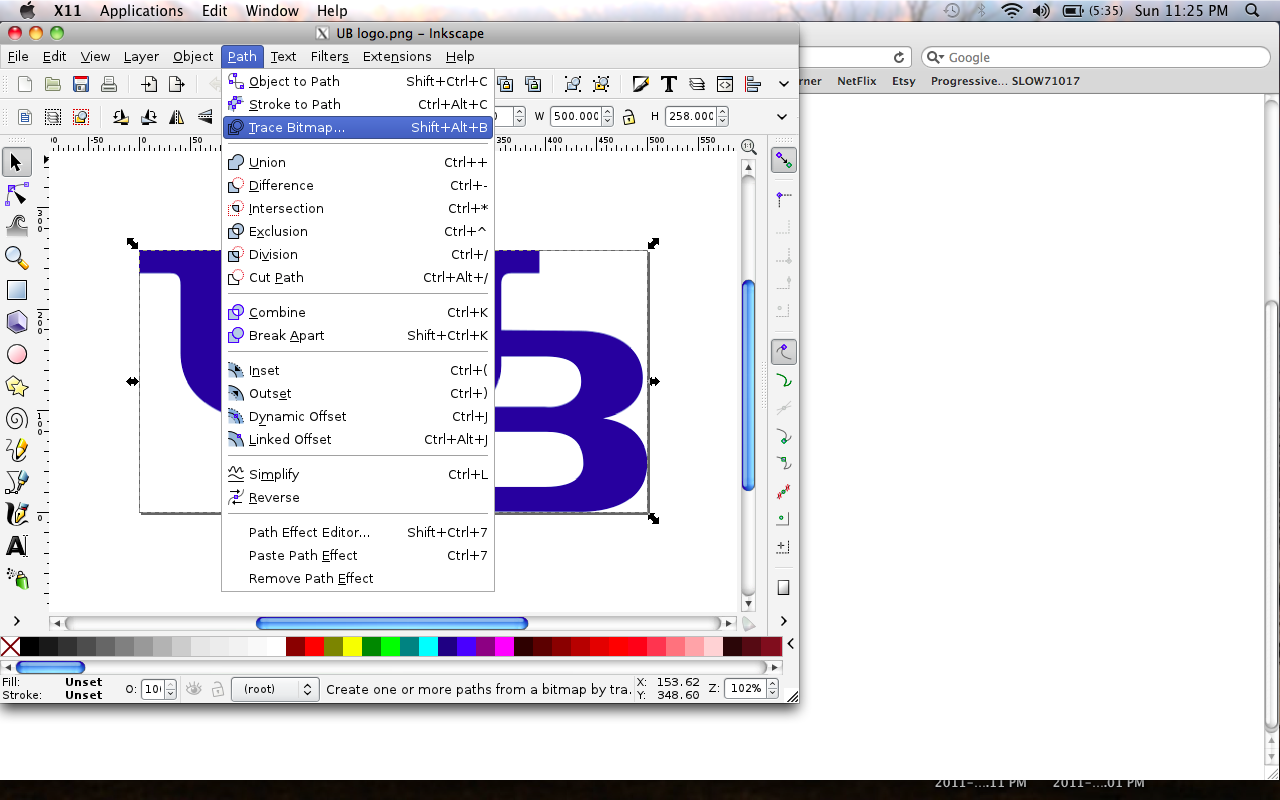
Task: Select the Pencil freehand tool
Action: [17, 450]
